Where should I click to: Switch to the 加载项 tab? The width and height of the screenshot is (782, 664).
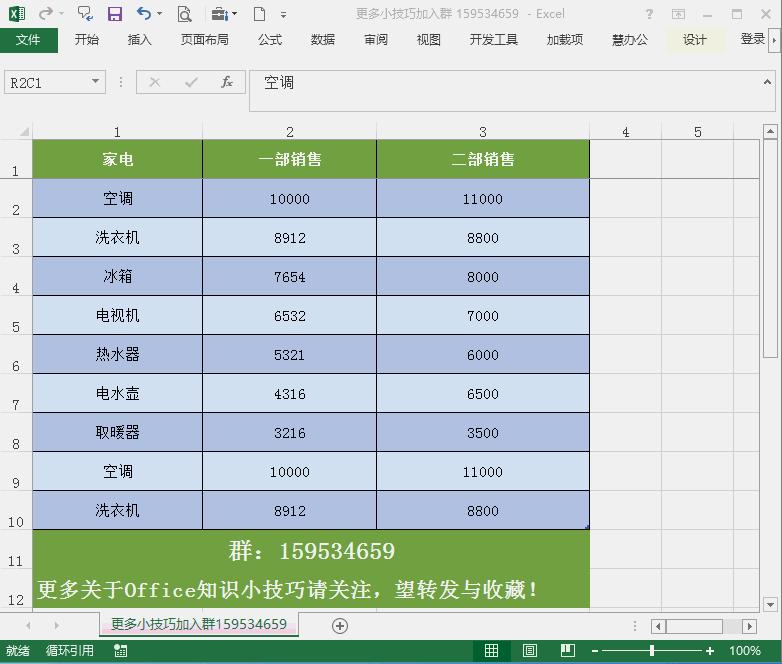[x=565, y=39]
